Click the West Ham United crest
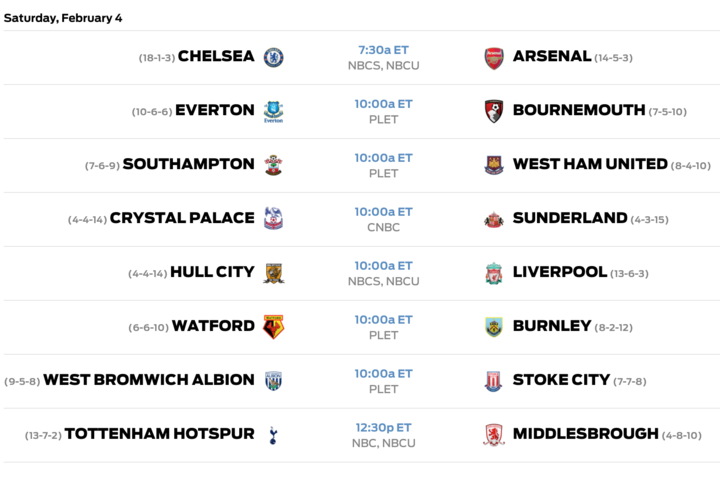The height and width of the screenshot is (480, 720). 494,165
